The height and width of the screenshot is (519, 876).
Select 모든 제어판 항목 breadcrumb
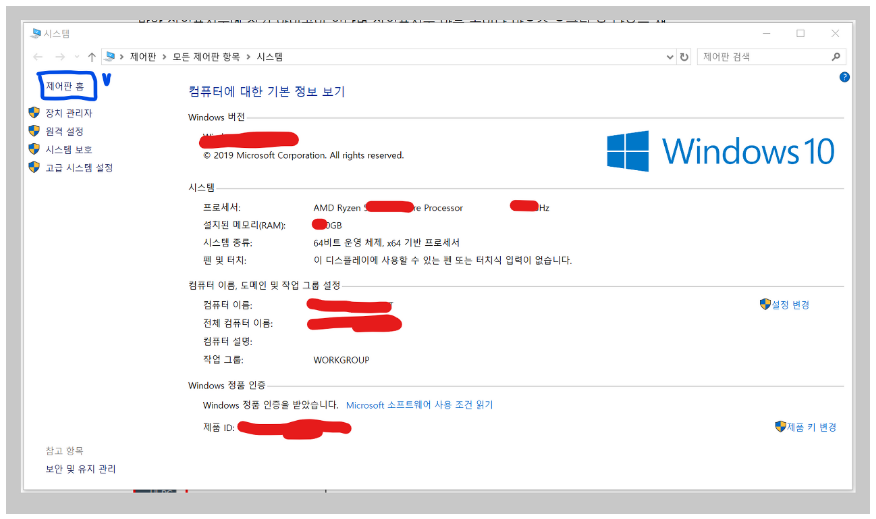point(206,56)
